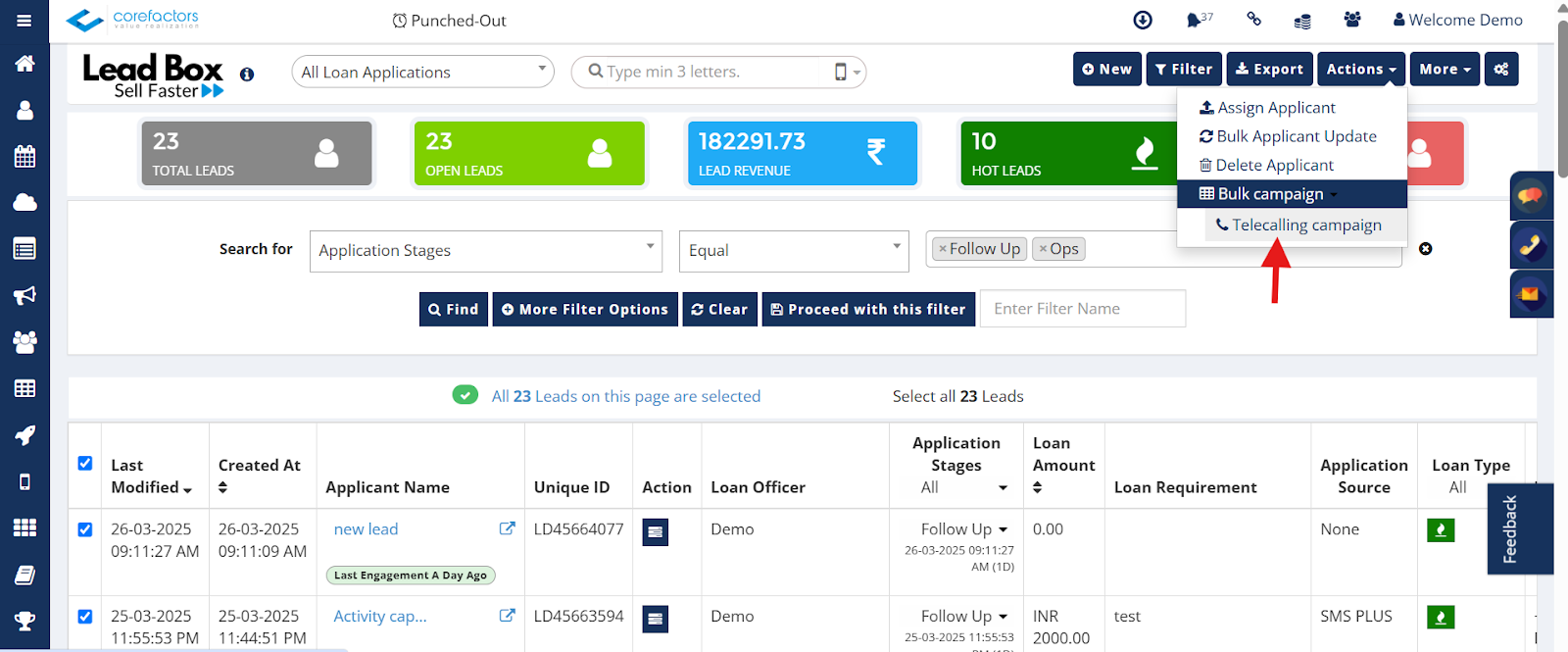Open action menu for lead LD45664077
This screenshot has width=1568, height=652.
point(656,532)
